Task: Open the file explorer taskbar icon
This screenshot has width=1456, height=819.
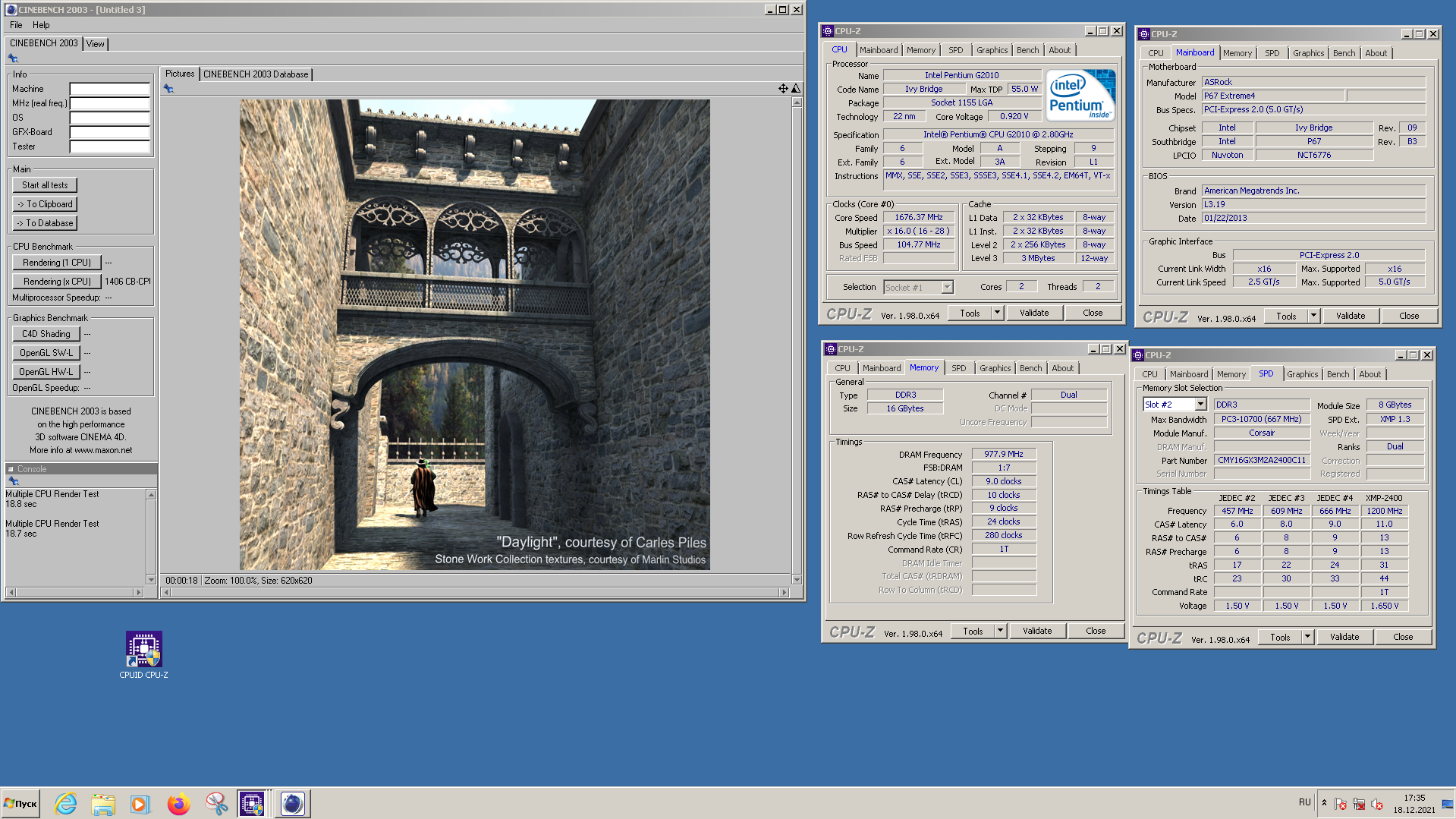Action: pyautogui.click(x=103, y=803)
